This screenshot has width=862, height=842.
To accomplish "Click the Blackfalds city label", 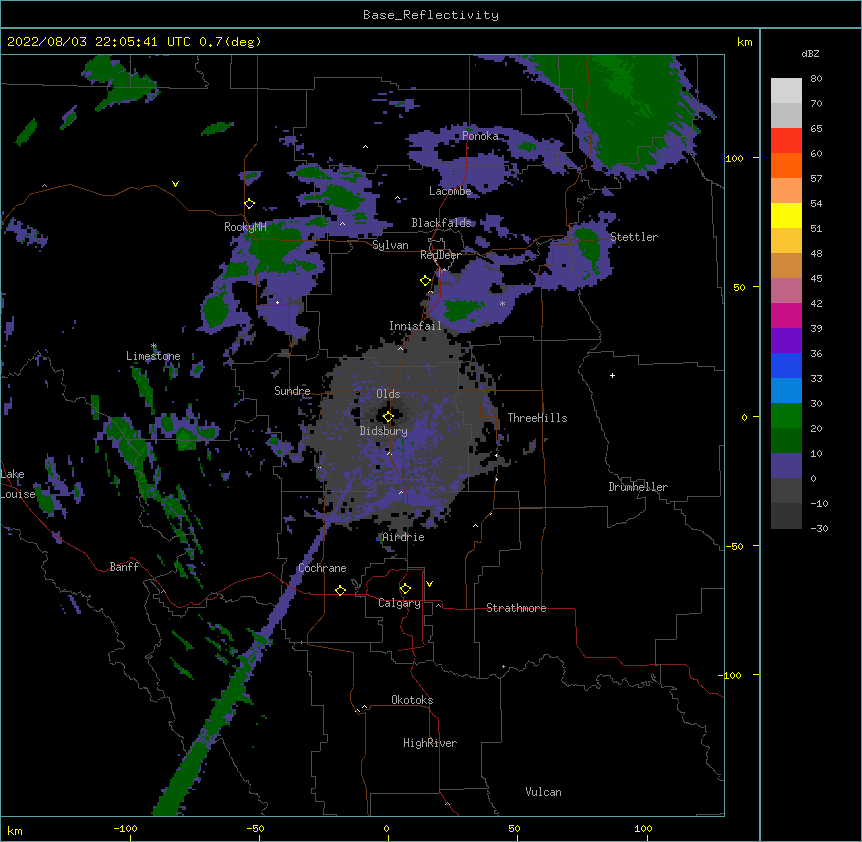I will click(441, 223).
